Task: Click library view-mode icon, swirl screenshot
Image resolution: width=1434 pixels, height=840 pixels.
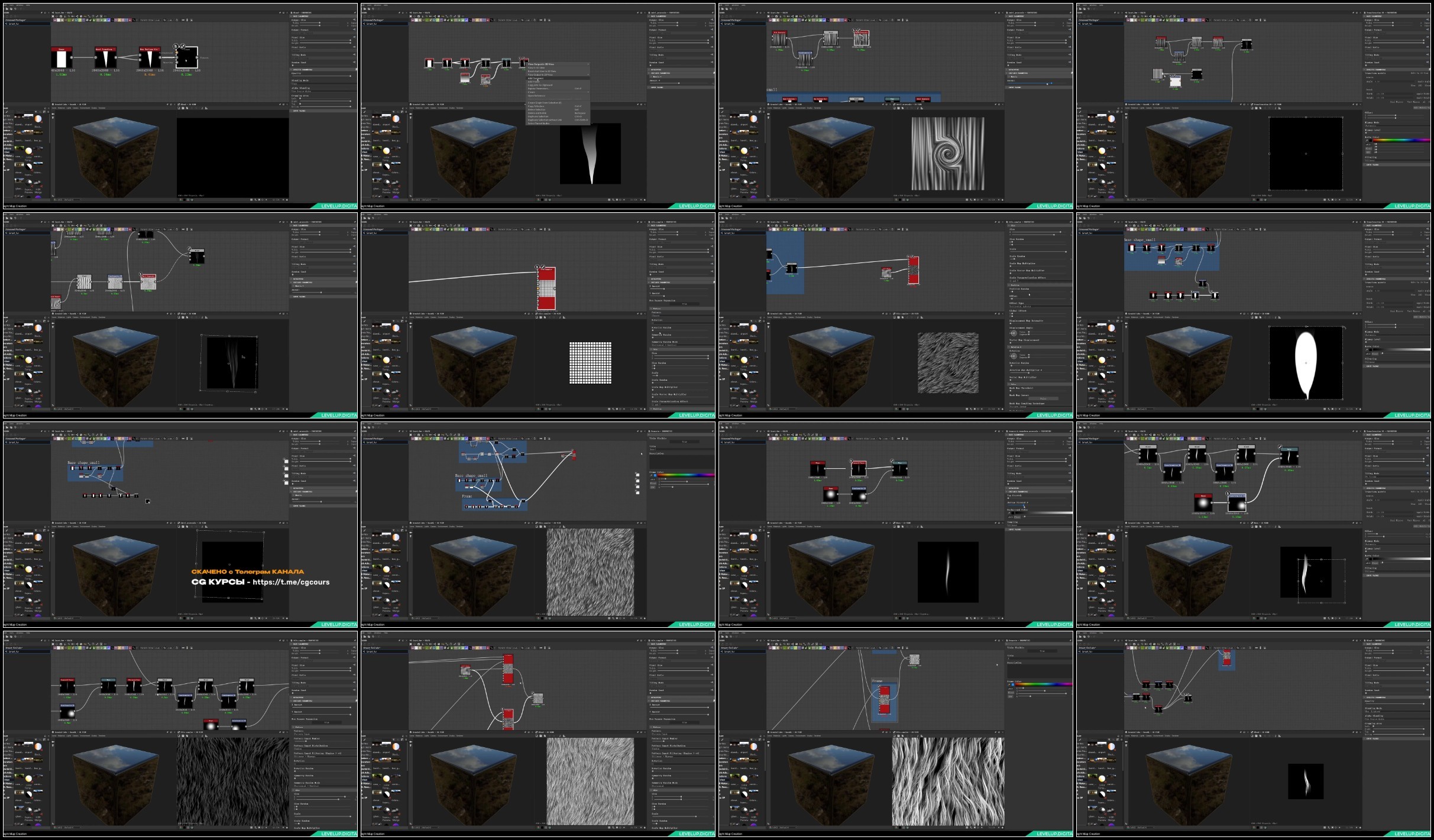Action: 760,112
